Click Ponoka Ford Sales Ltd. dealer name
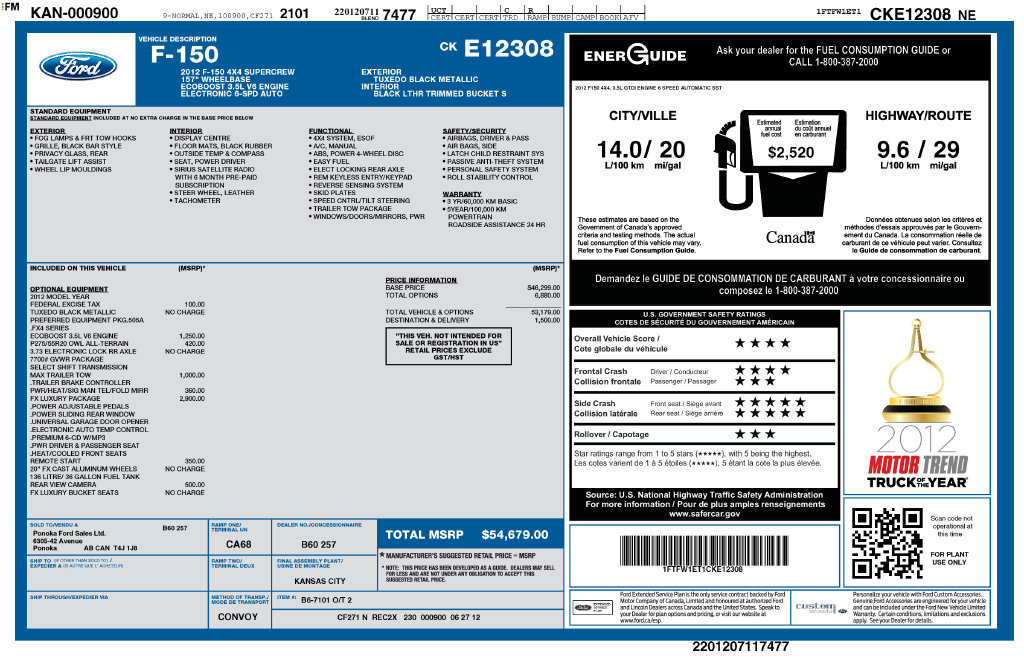The image size is (1024, 663). pyautogui.click(x=69, y=533)
